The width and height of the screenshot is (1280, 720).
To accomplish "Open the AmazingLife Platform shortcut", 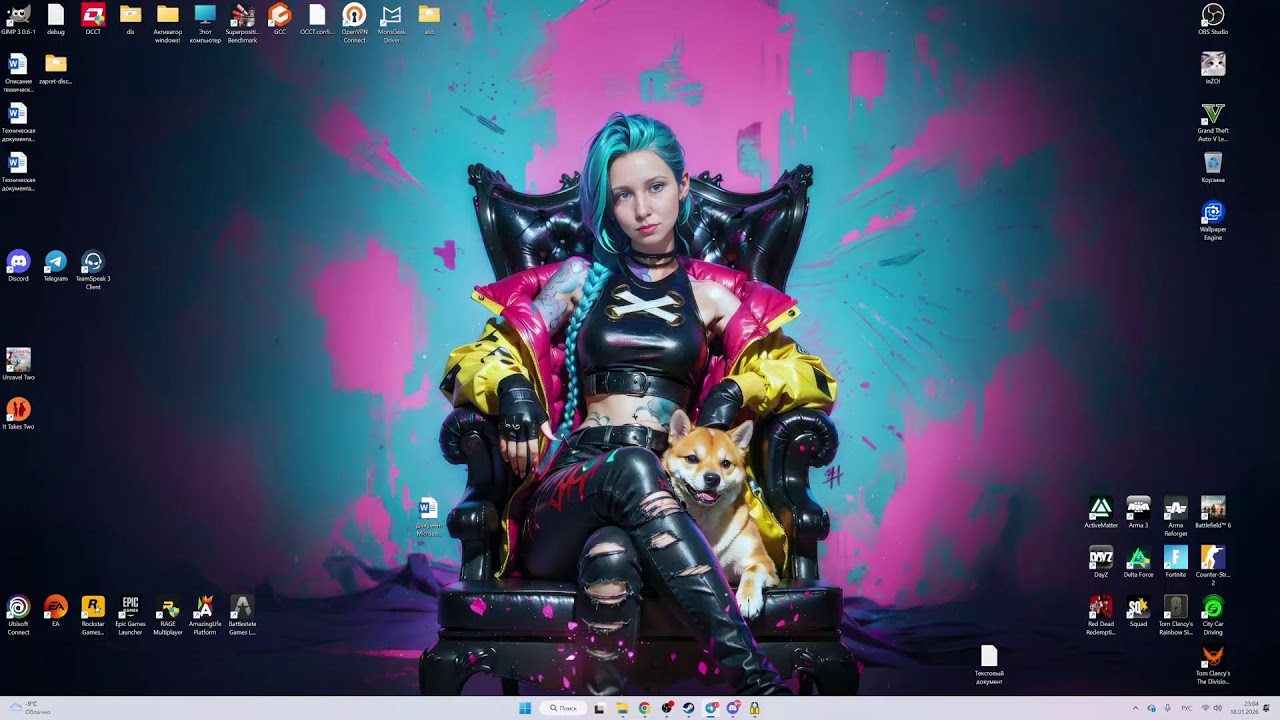I will (x=205, y=616).
